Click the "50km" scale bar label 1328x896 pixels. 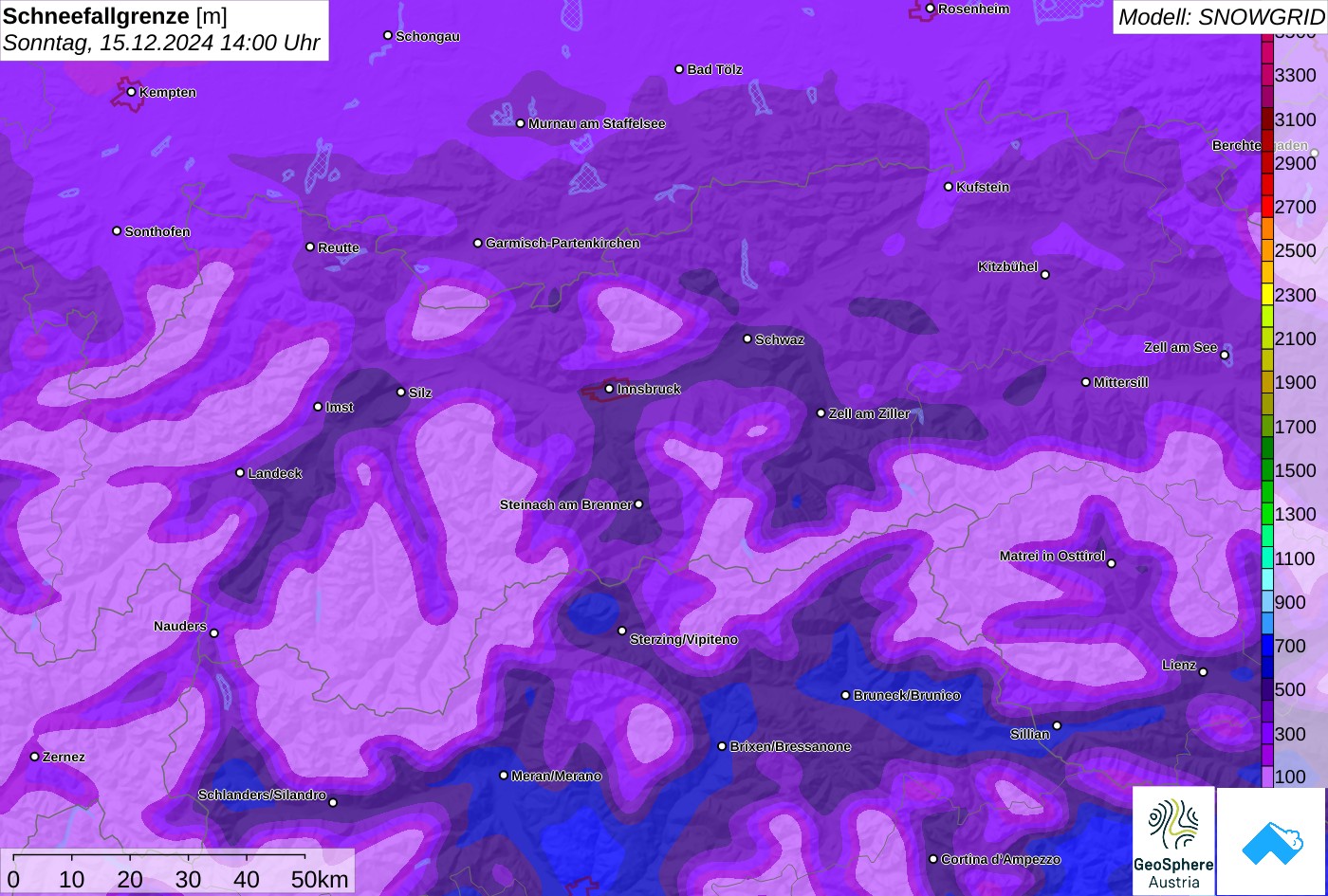320,879
